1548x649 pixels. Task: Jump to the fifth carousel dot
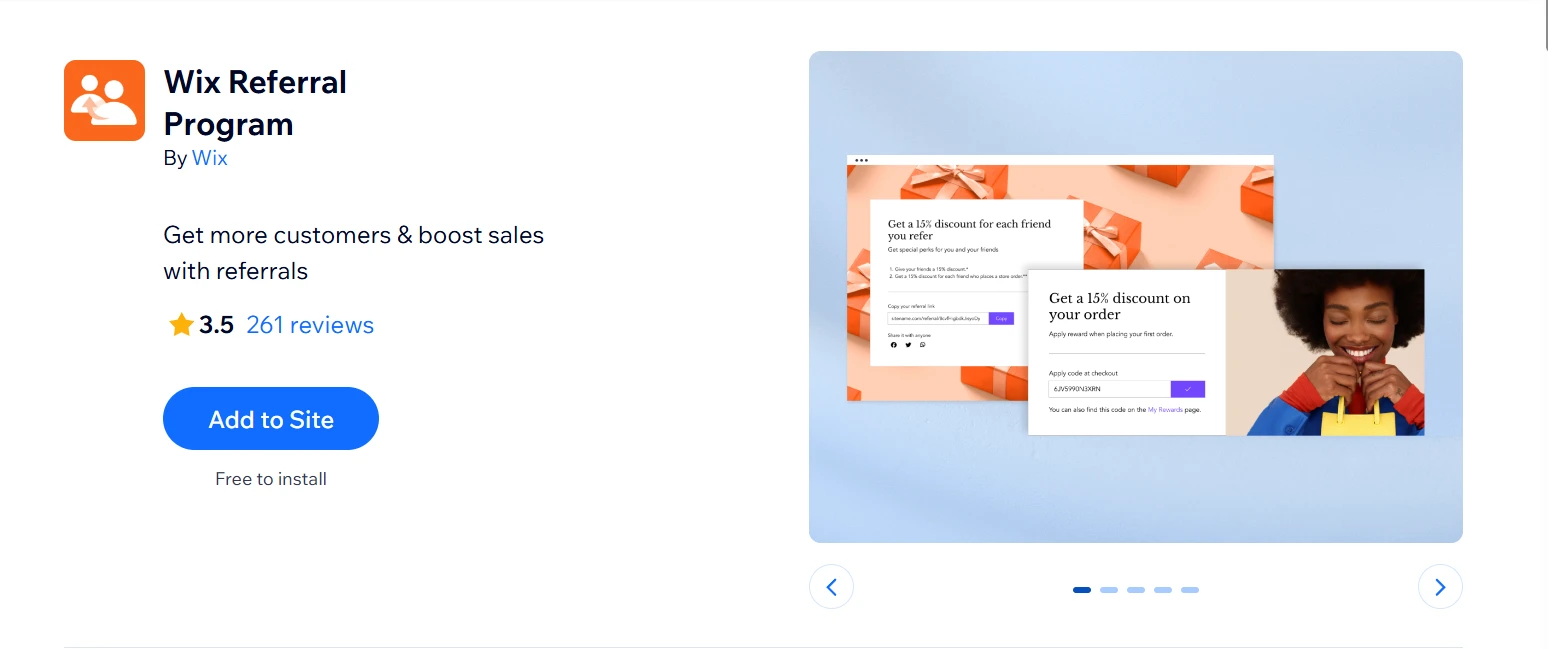point(1190,590)
